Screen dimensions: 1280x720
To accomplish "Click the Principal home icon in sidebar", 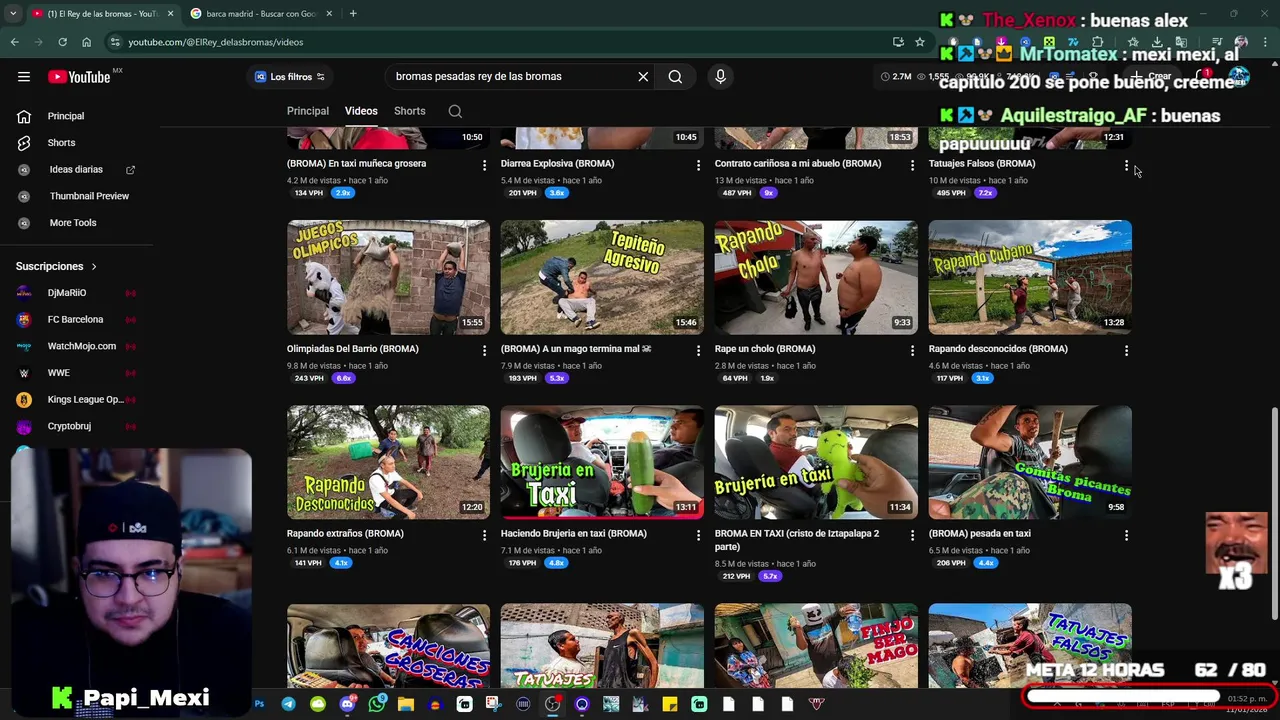I will [x=24, y=116].
